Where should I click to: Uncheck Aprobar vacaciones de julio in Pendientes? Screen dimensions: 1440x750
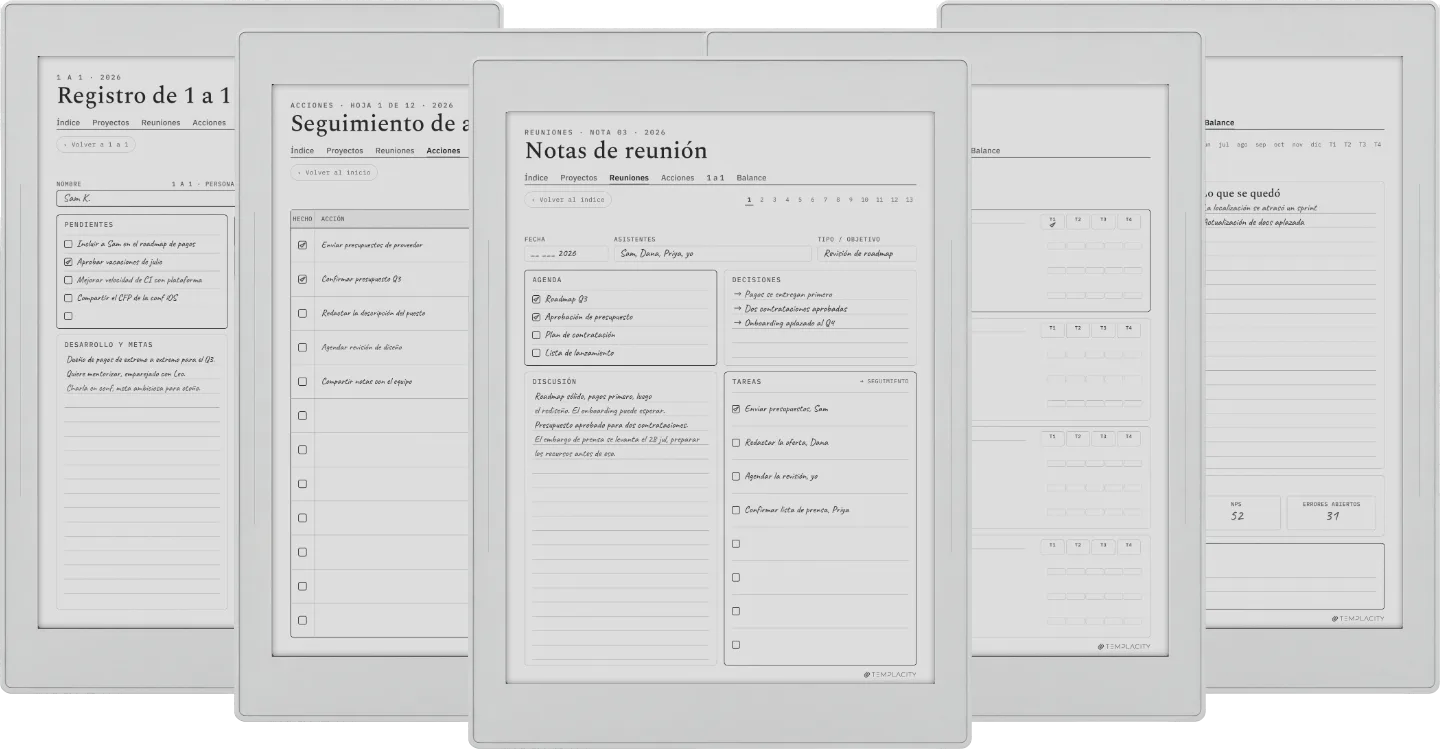pos(68,262)
